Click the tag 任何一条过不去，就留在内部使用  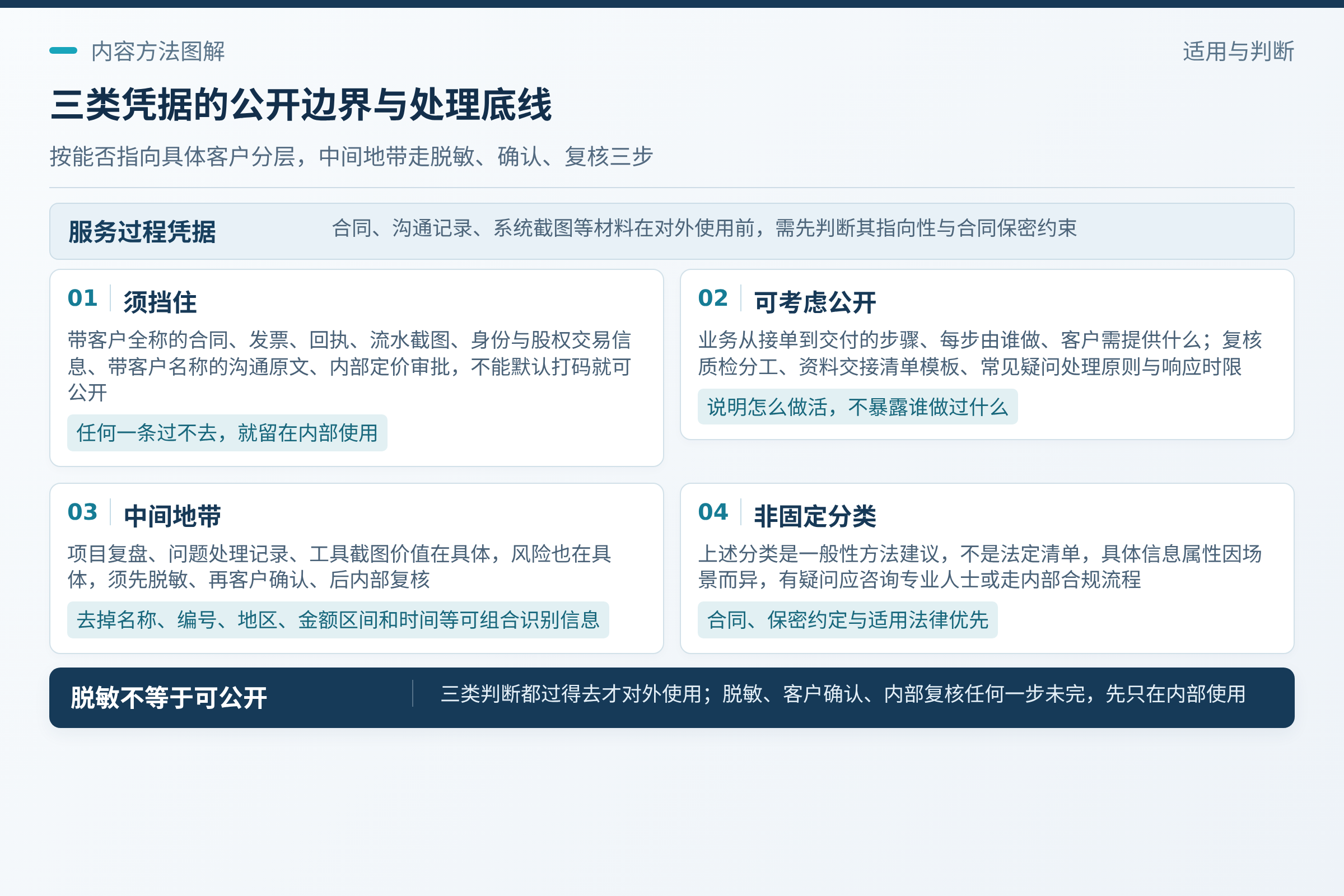point(227,433)
